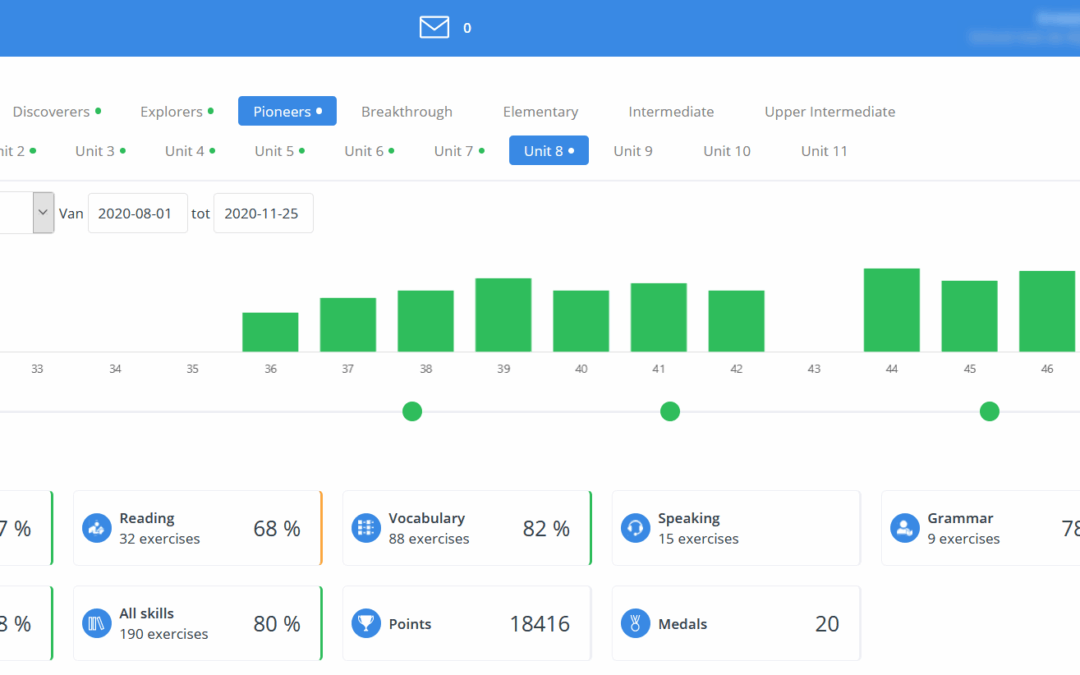The width and height of the screenshot is (1080, 675).
Task: Click the week 45 bar in chart
Action: tap(970, 316)
